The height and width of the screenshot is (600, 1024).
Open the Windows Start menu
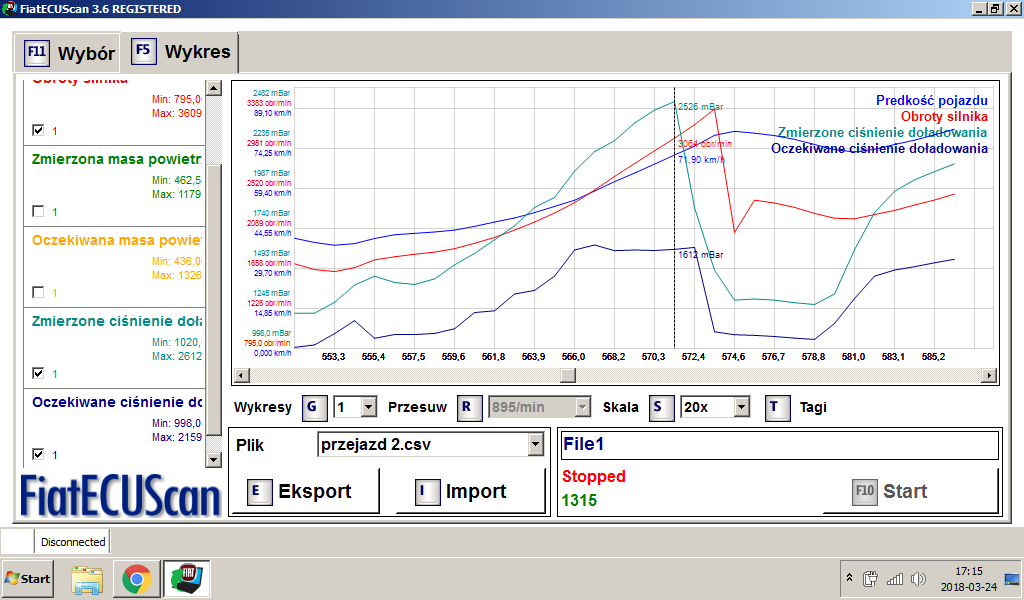click(27, 579)
